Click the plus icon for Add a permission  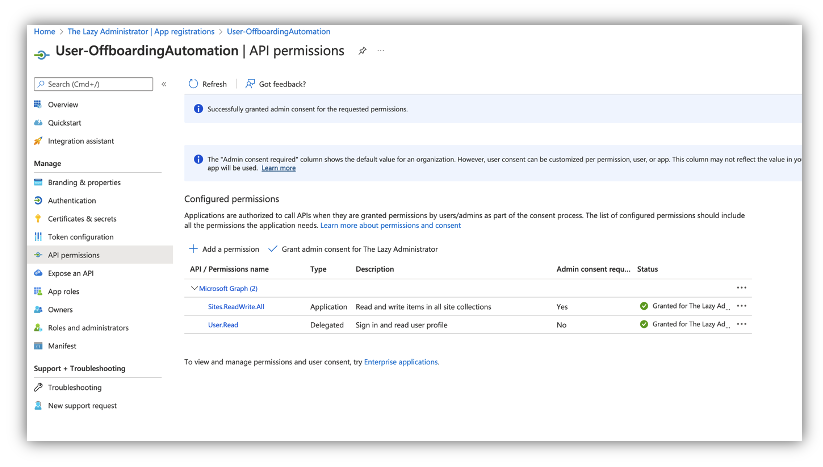[x=193, y=249]
